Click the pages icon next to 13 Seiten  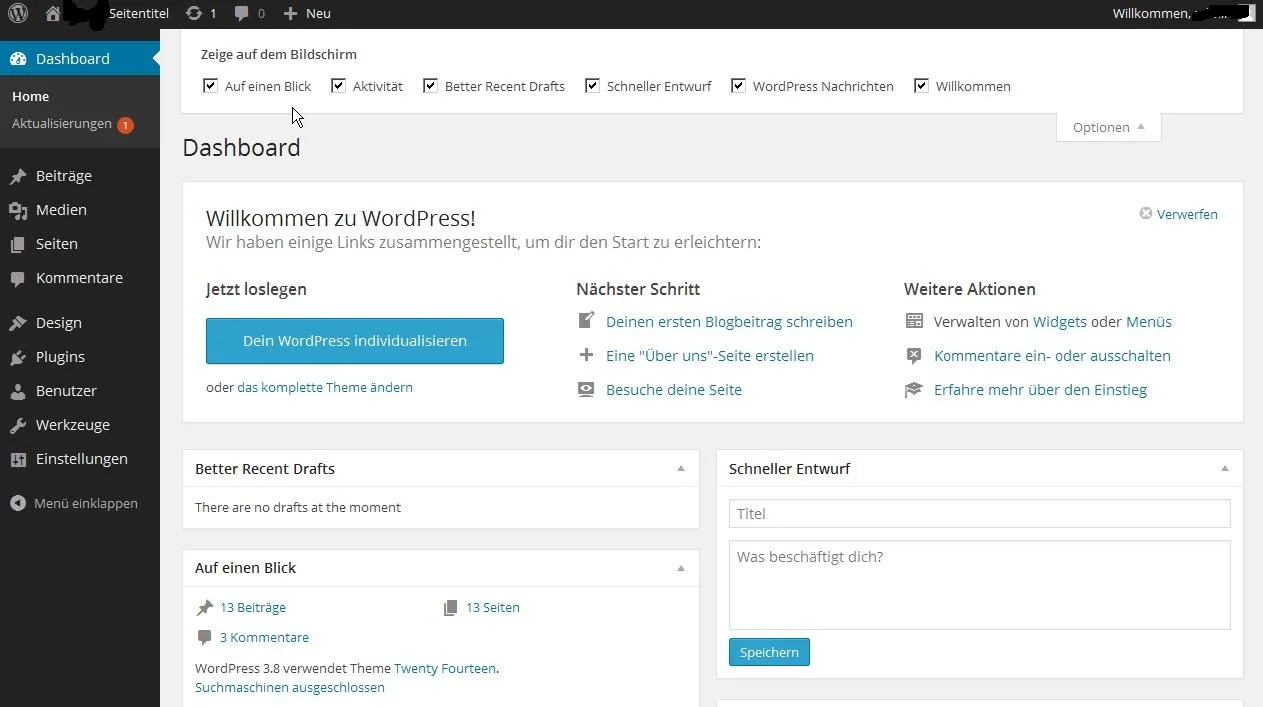[451, 607]
